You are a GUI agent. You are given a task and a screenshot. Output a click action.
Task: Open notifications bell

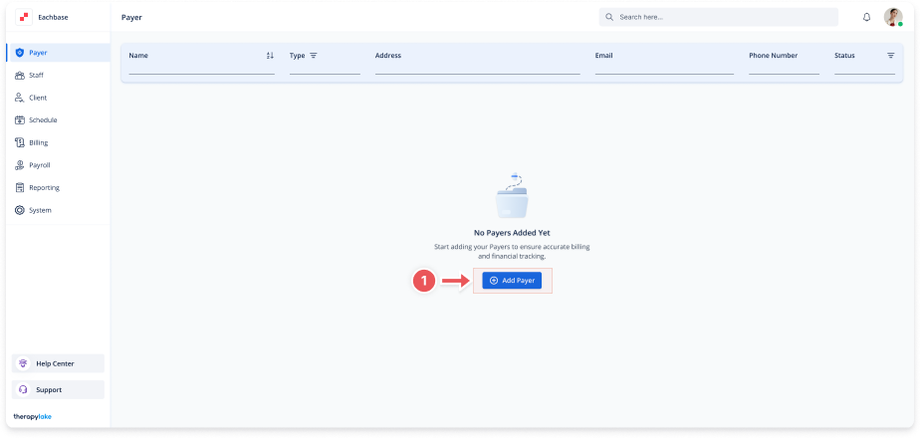[x=867, y=18]
